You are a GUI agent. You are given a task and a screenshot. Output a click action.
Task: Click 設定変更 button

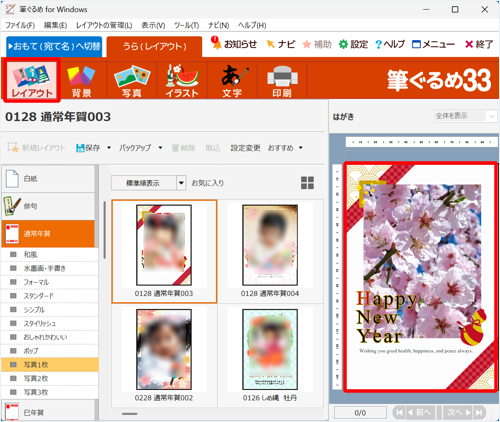coord(245,148)
